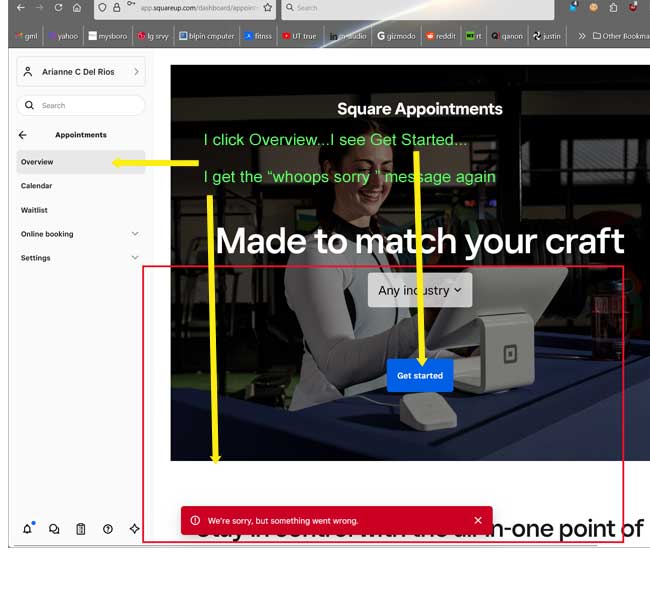Click the blue Get started button

click(420, 376)
